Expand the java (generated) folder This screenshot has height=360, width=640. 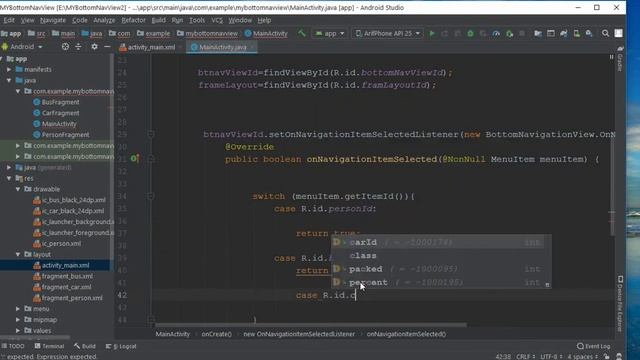(9, 167)
